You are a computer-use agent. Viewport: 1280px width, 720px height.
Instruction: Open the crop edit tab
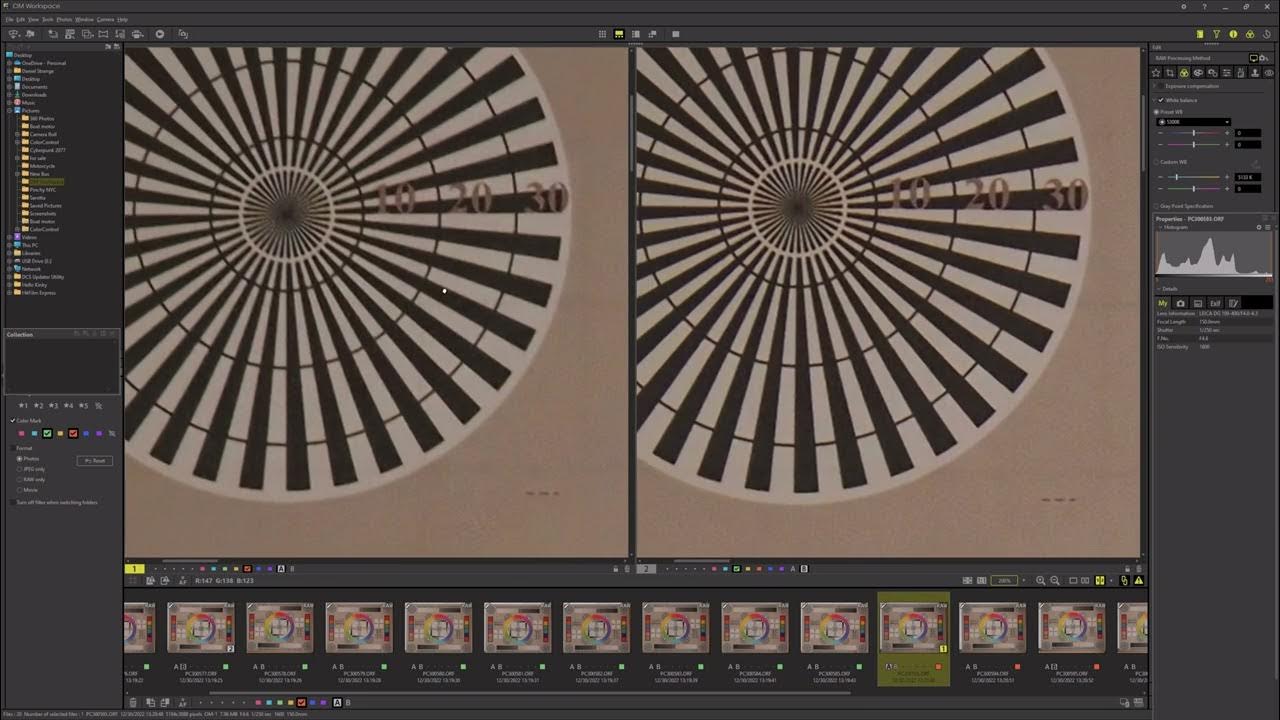[1170, 73]
